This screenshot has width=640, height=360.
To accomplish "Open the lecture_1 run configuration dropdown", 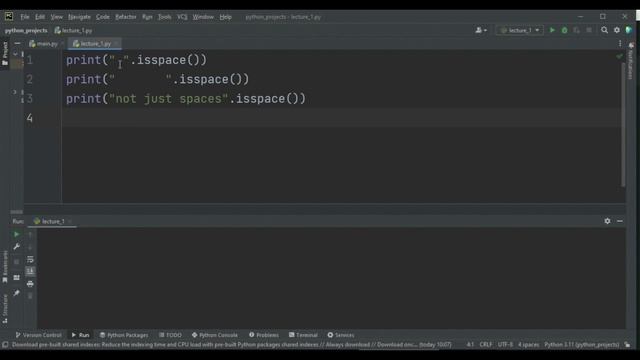I will (x=520, y=30).
